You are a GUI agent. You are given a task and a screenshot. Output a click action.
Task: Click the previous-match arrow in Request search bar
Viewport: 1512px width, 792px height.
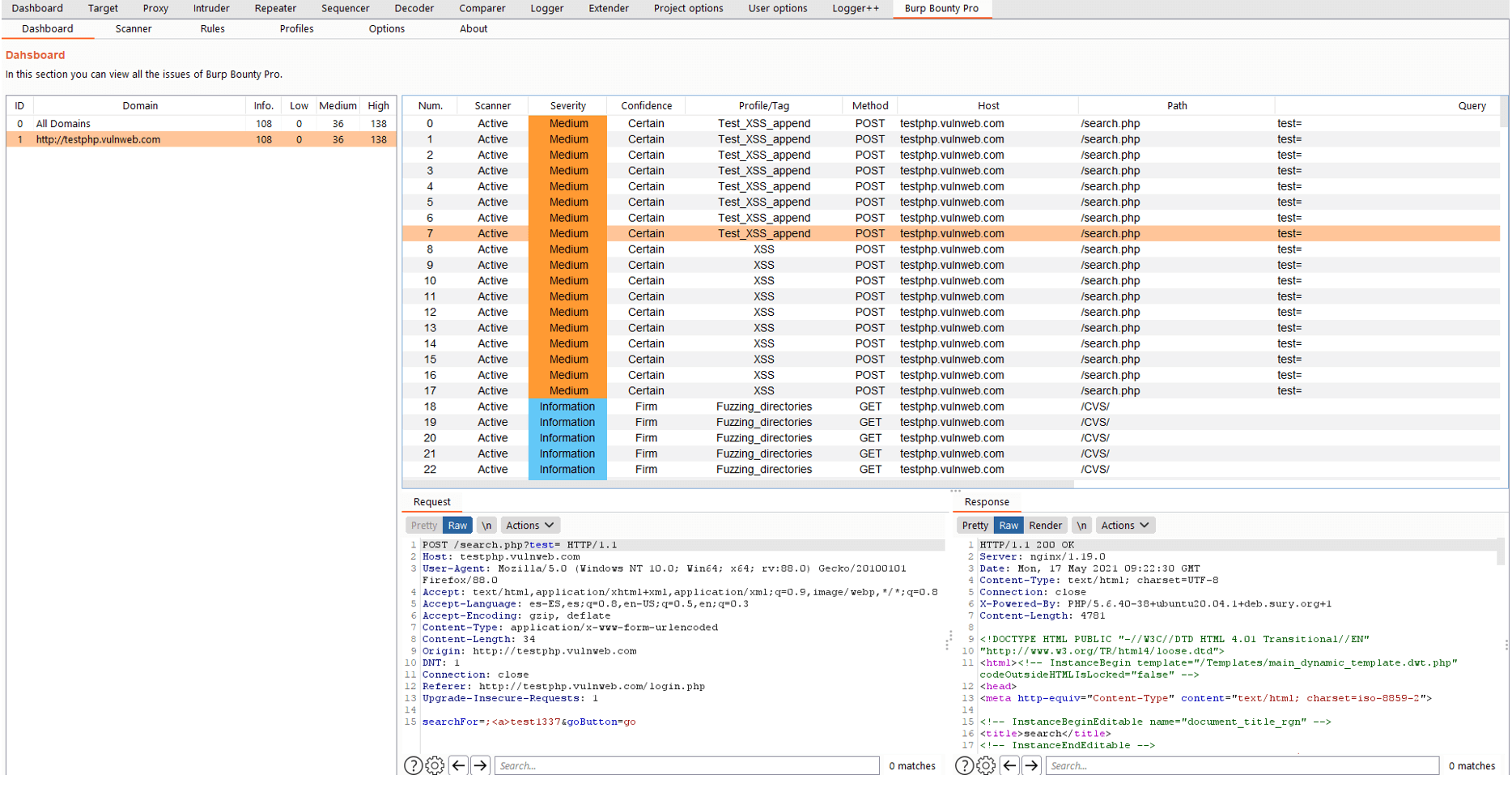pyautogui.click(x=458, y=764)
